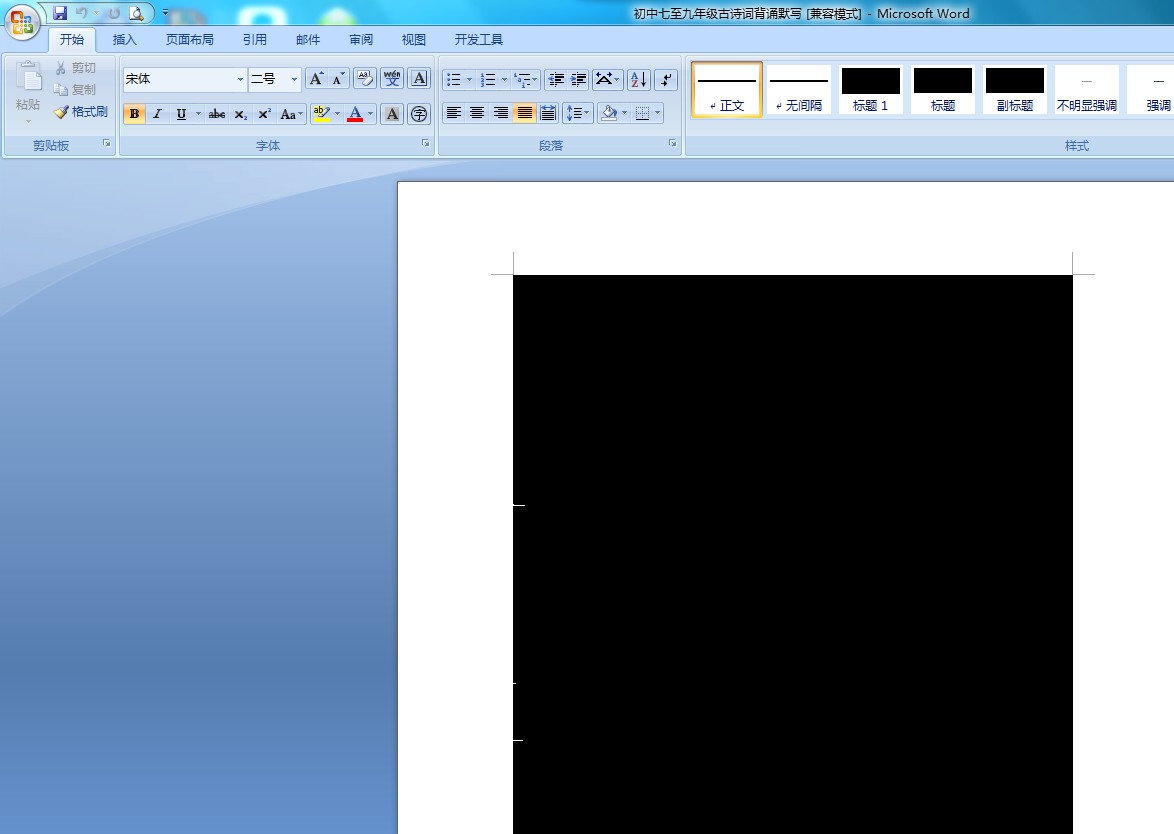This screenshot has width=1174, height=834.
Task: Open the 字体 dialog launcher
Action: click(x=425, y=143)
